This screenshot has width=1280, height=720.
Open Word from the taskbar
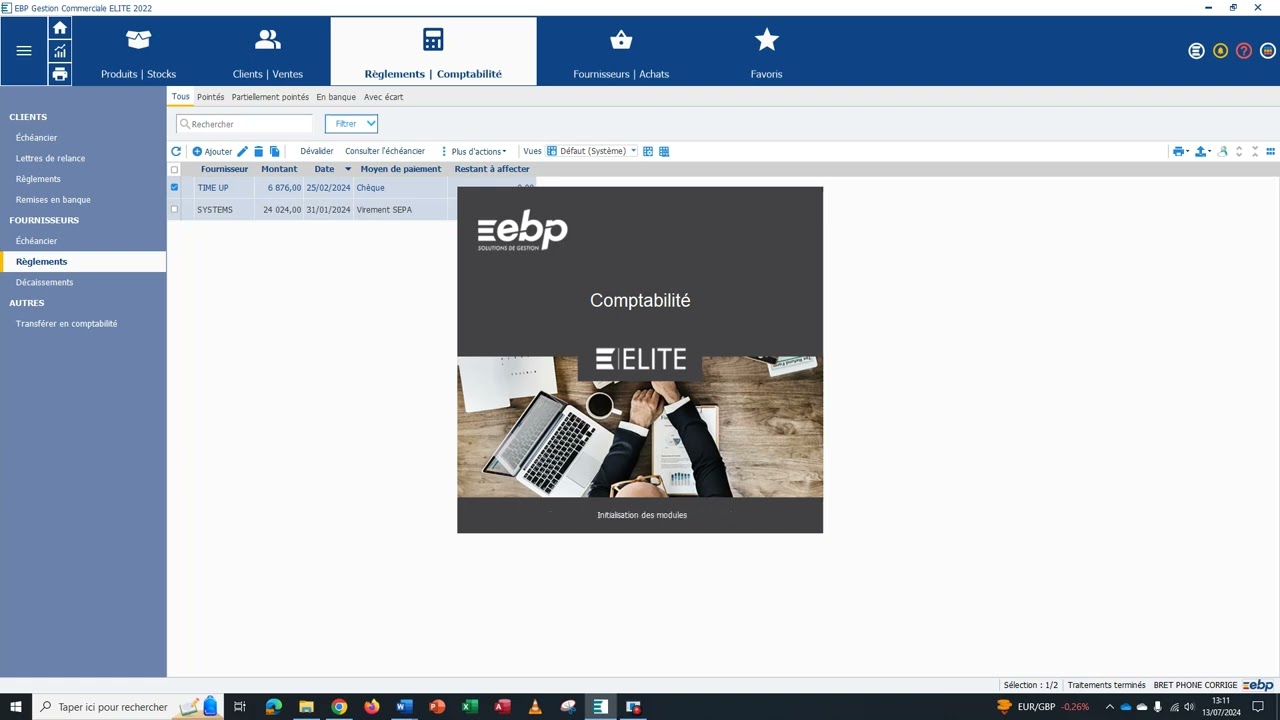[x=404, y=707]
